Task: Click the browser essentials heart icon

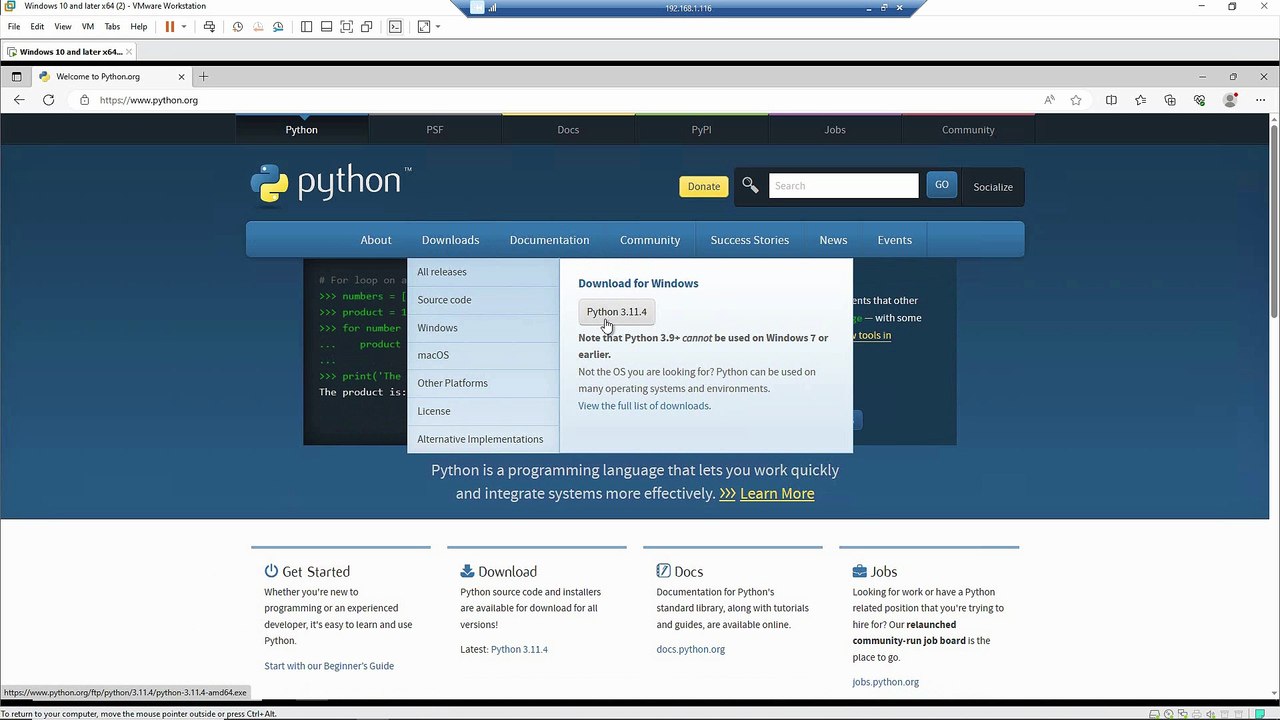Action: click(x=1200, y=100)
